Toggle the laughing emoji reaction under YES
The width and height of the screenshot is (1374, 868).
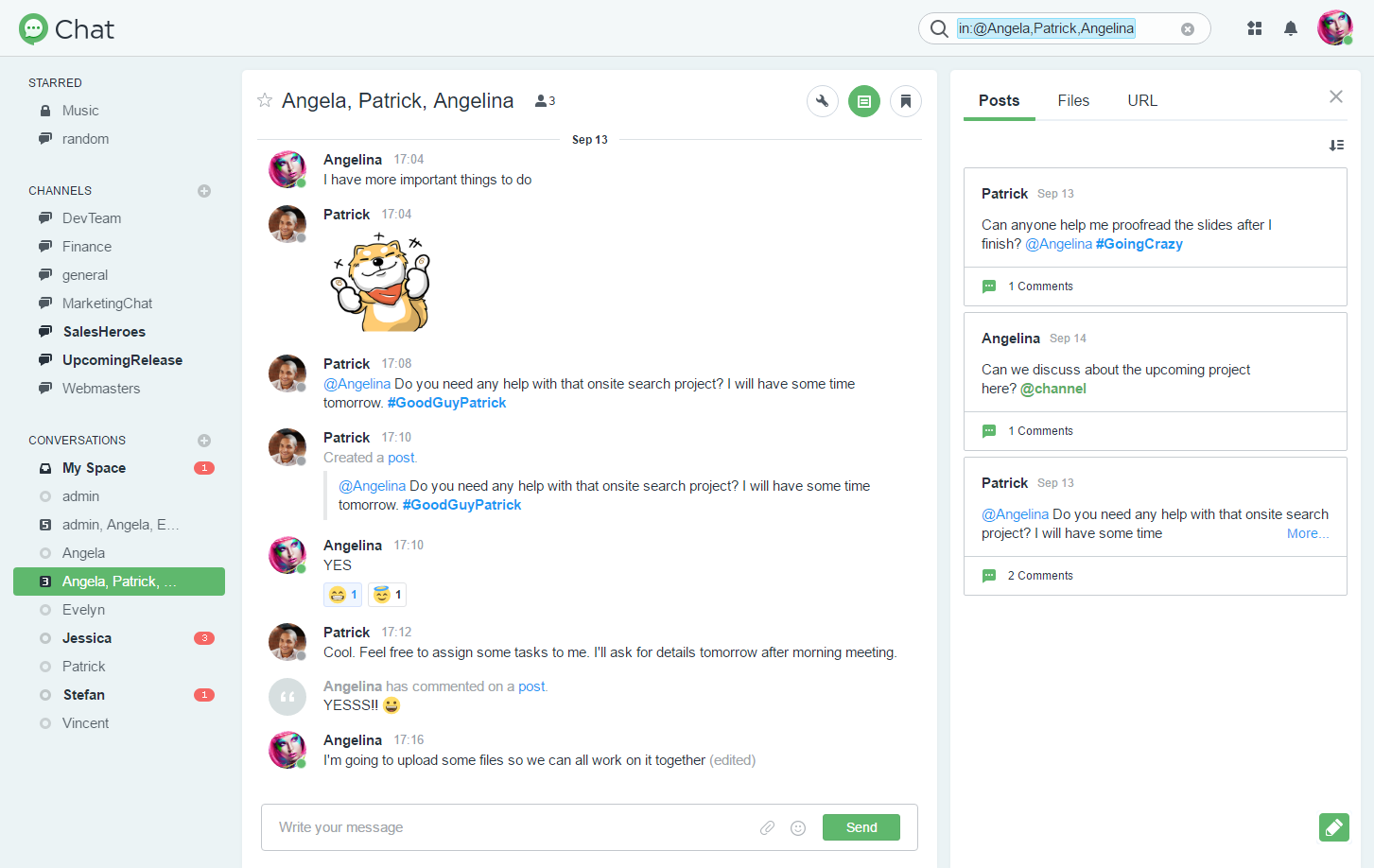341,595
